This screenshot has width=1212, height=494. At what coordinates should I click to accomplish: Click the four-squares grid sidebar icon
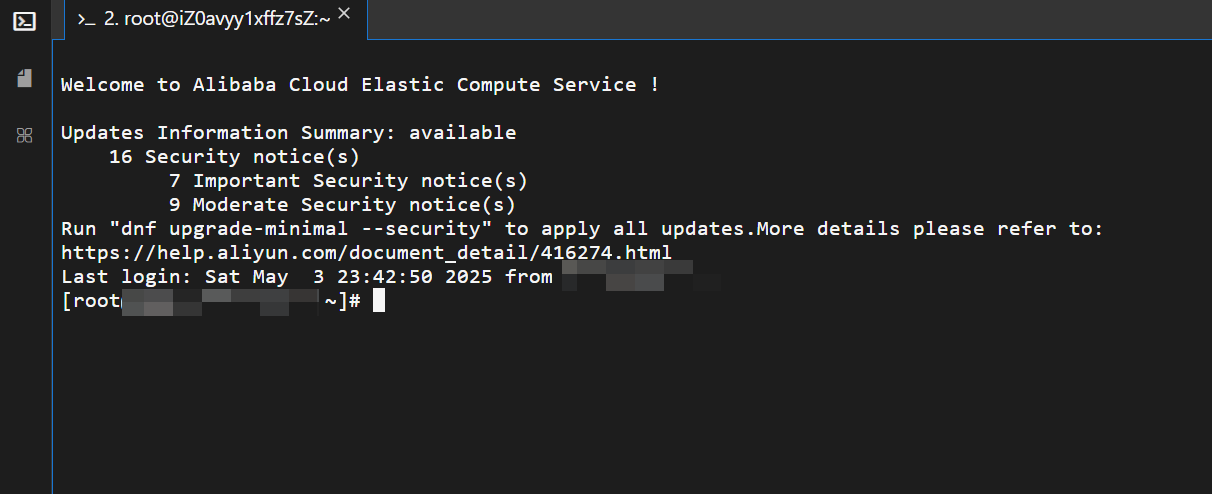25,135
